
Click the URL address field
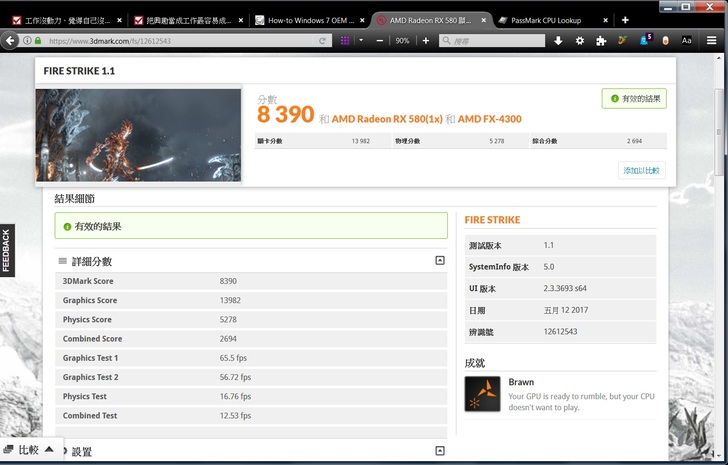tap(179, 41)
